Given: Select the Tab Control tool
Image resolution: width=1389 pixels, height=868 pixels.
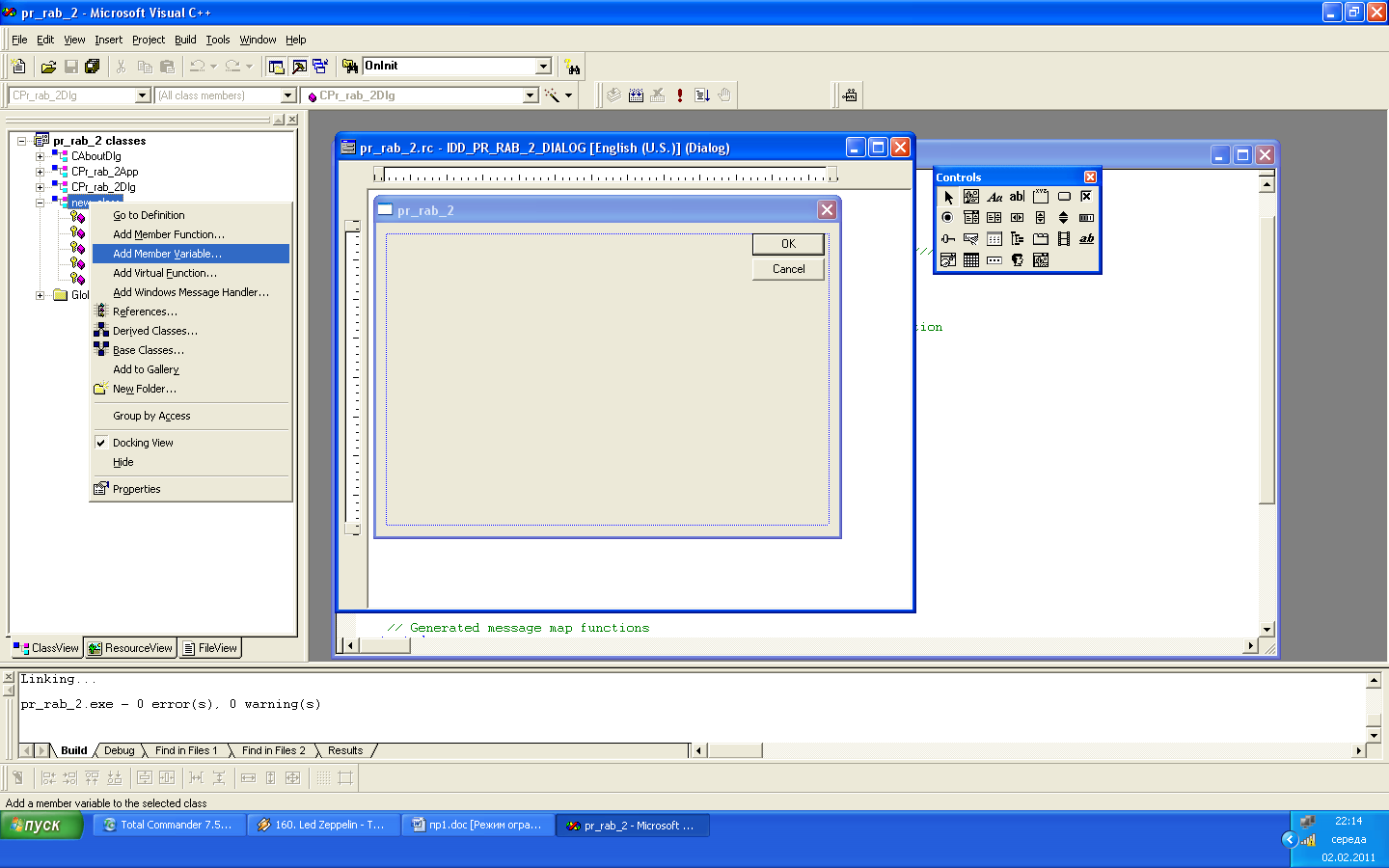Looking at the screenshot, I should 1041,239.
